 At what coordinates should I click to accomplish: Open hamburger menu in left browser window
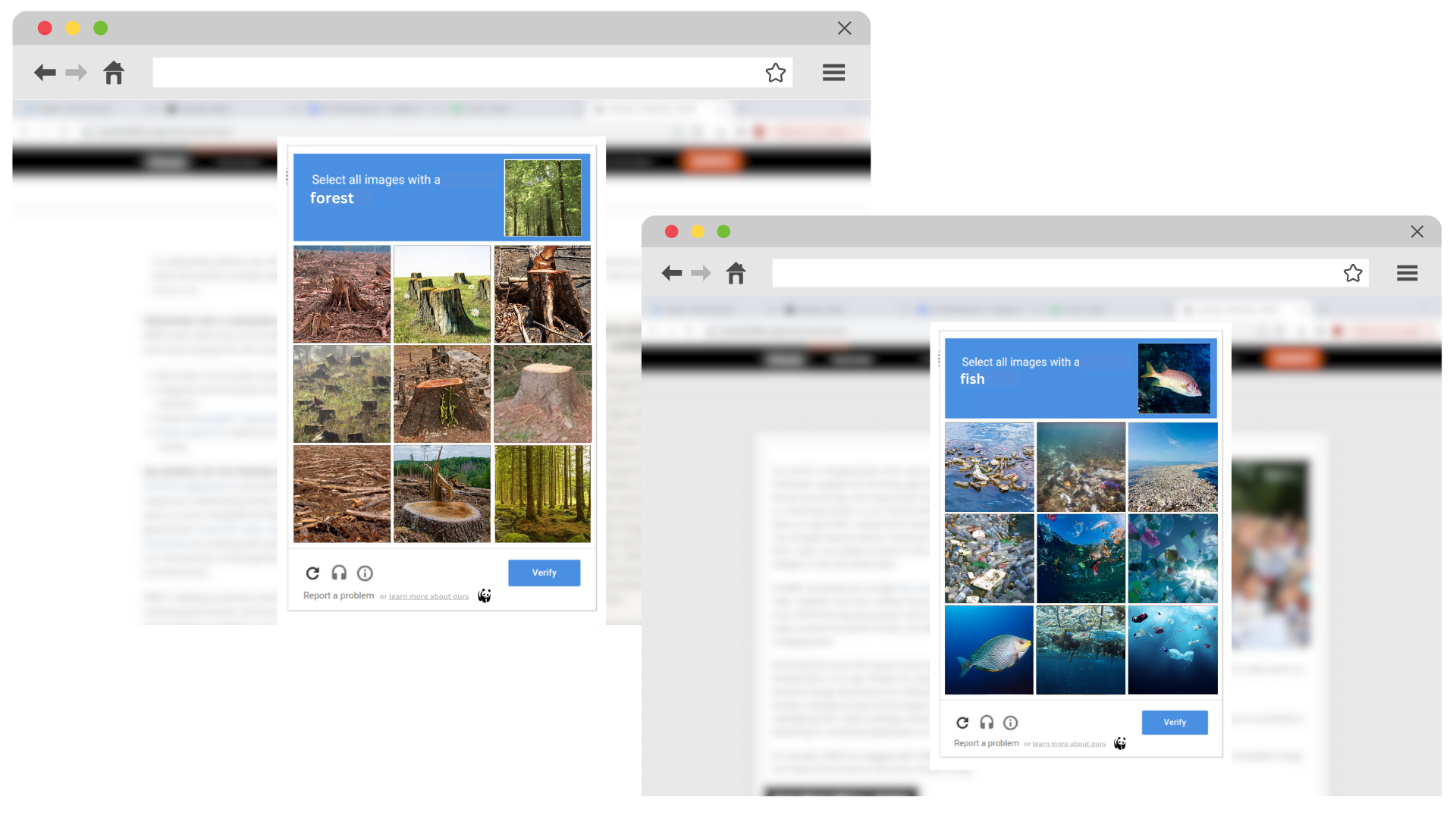pyautogui.click(x=833, y=73)
